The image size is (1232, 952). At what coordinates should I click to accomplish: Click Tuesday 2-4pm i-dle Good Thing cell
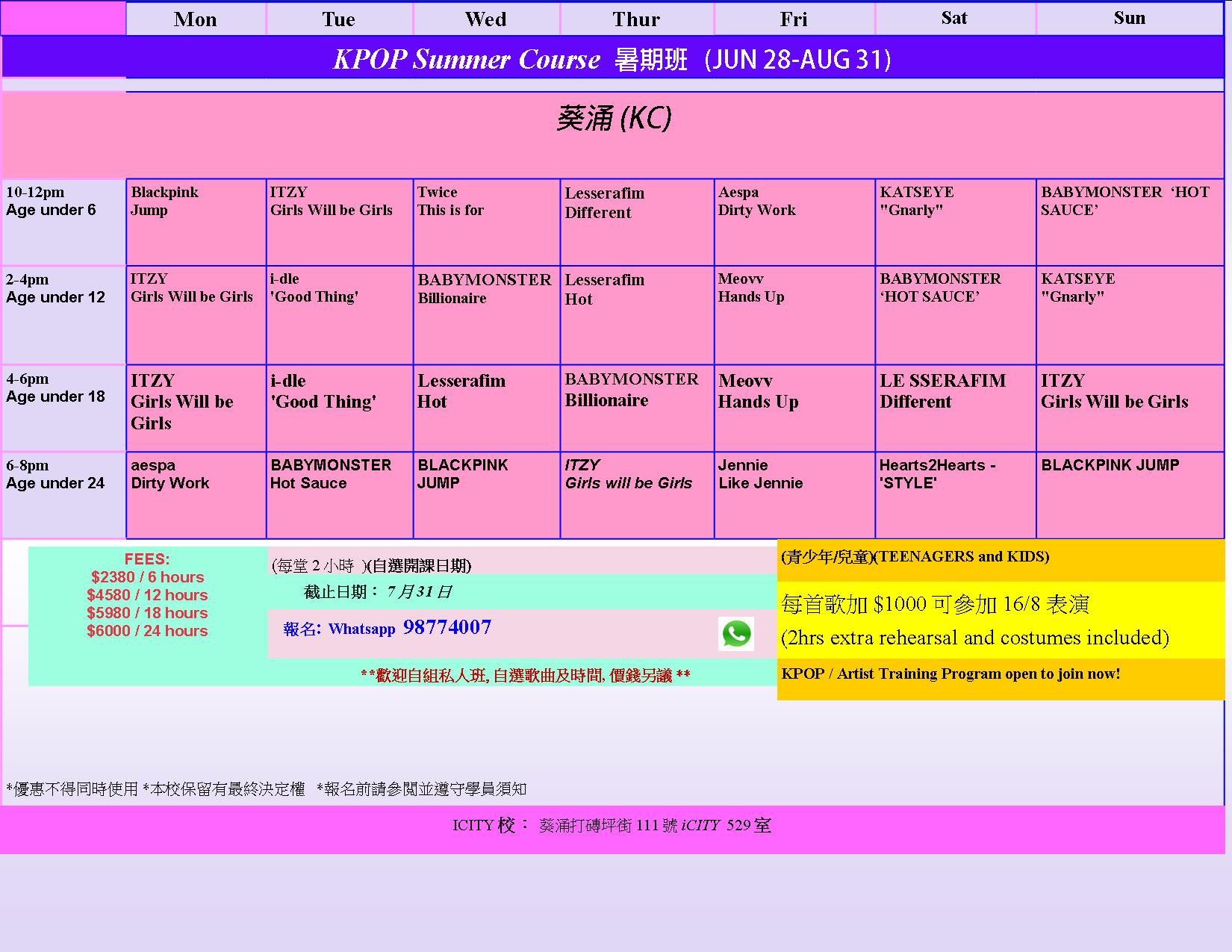point(340,315)
